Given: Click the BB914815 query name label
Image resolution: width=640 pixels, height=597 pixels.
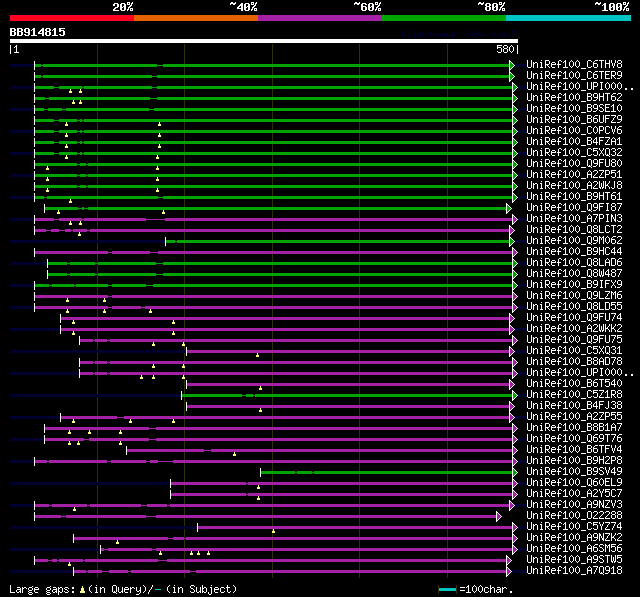Looking at the screenshot, I should [x=38, y=32].
